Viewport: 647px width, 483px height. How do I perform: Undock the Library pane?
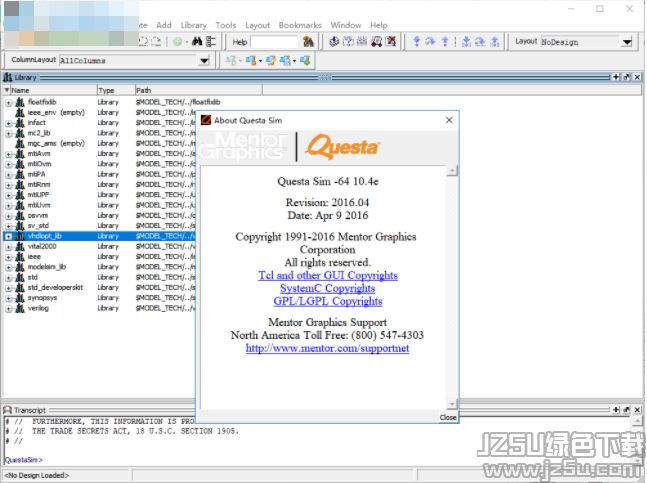click(x=626, y=77)
